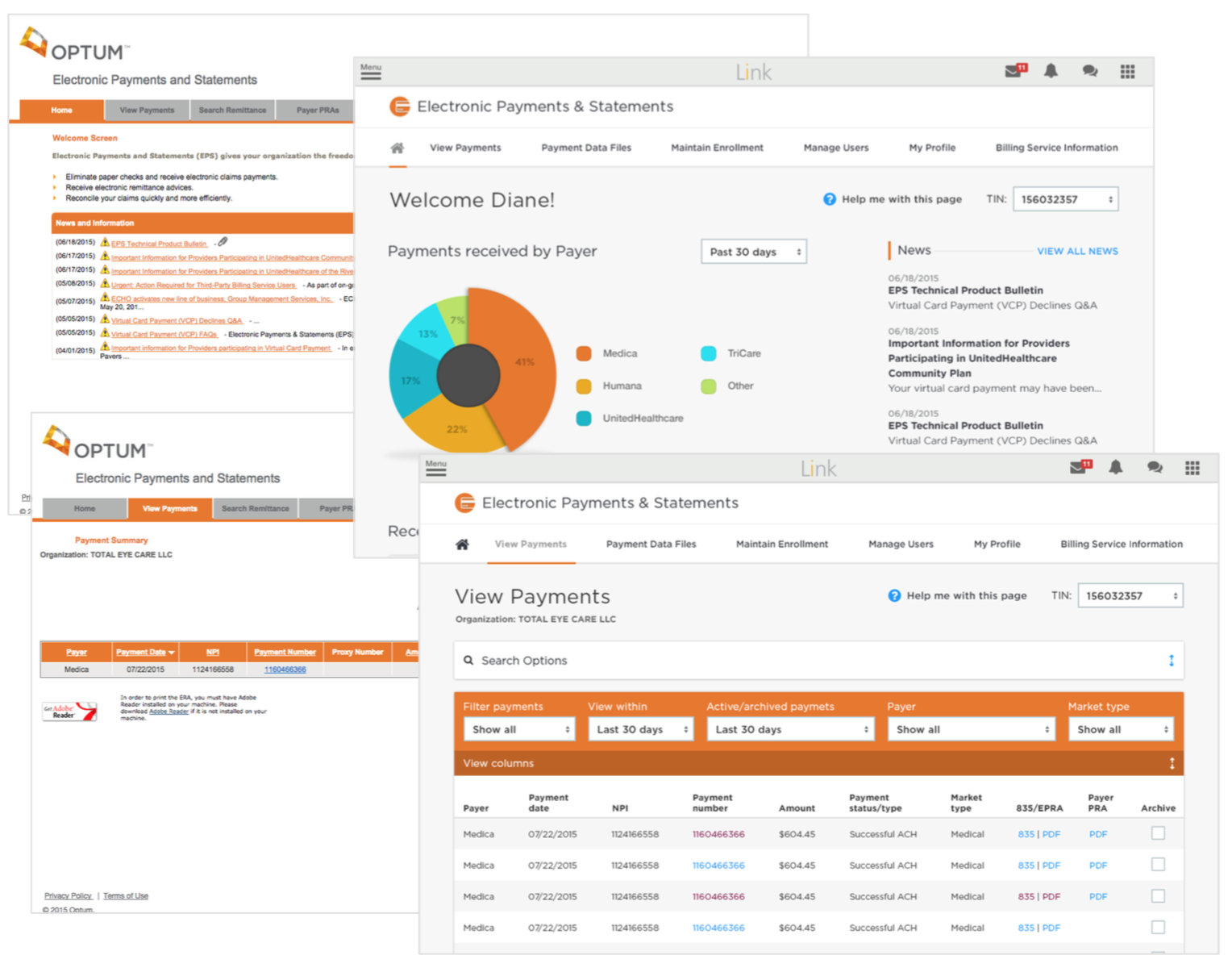Click Humana yellow legend swatch

584,386
